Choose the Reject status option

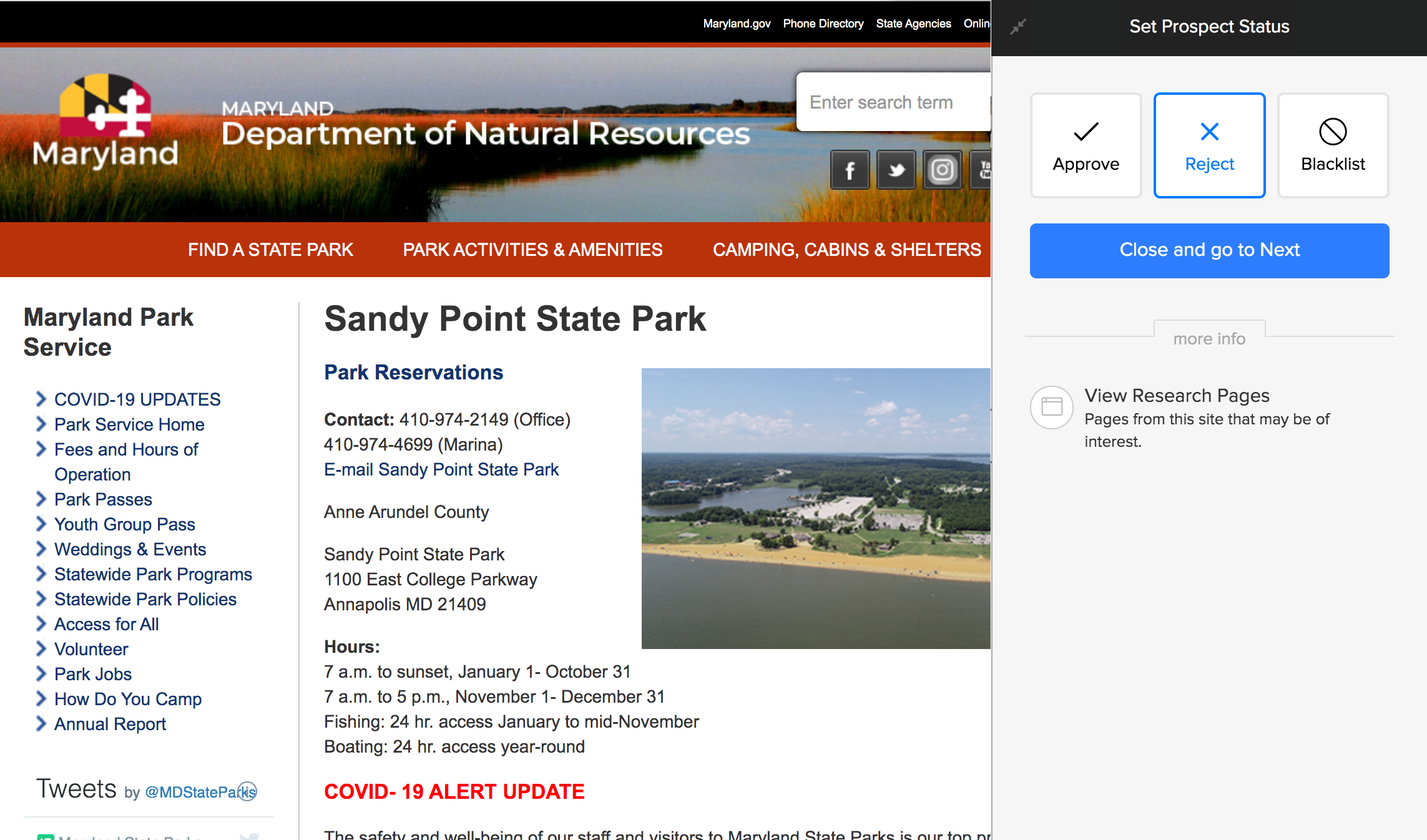[x=1209, y=145]
